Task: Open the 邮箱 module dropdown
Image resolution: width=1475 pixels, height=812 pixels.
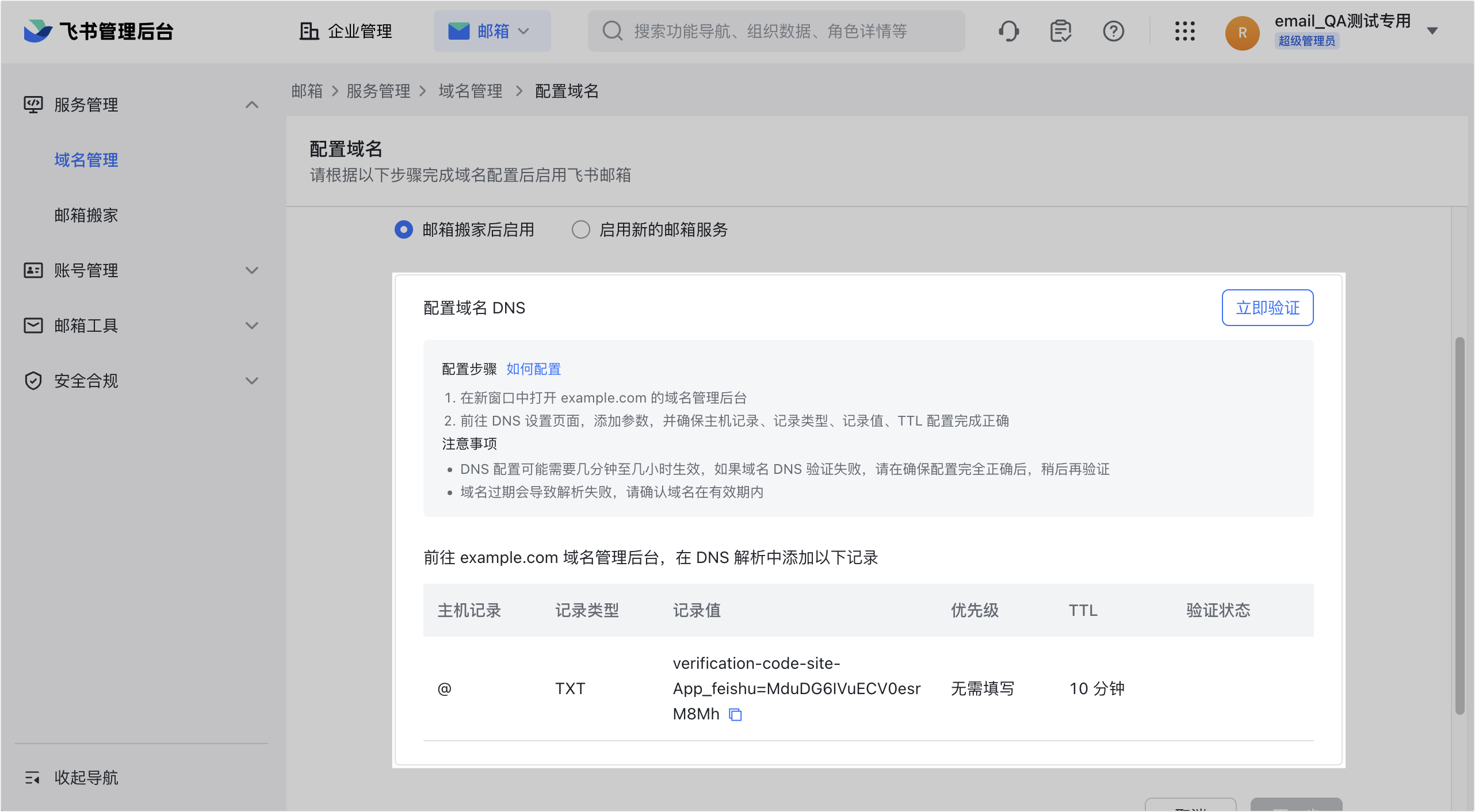Action: (492, 31)
